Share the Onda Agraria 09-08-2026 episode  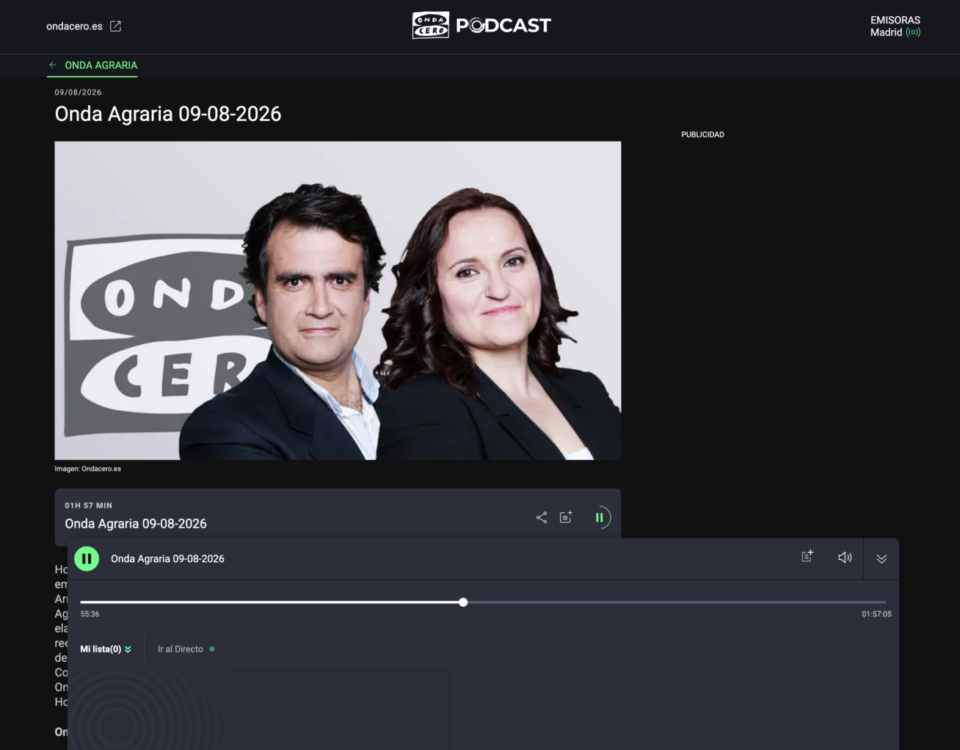pyautogui.click(x=541, y=518)
